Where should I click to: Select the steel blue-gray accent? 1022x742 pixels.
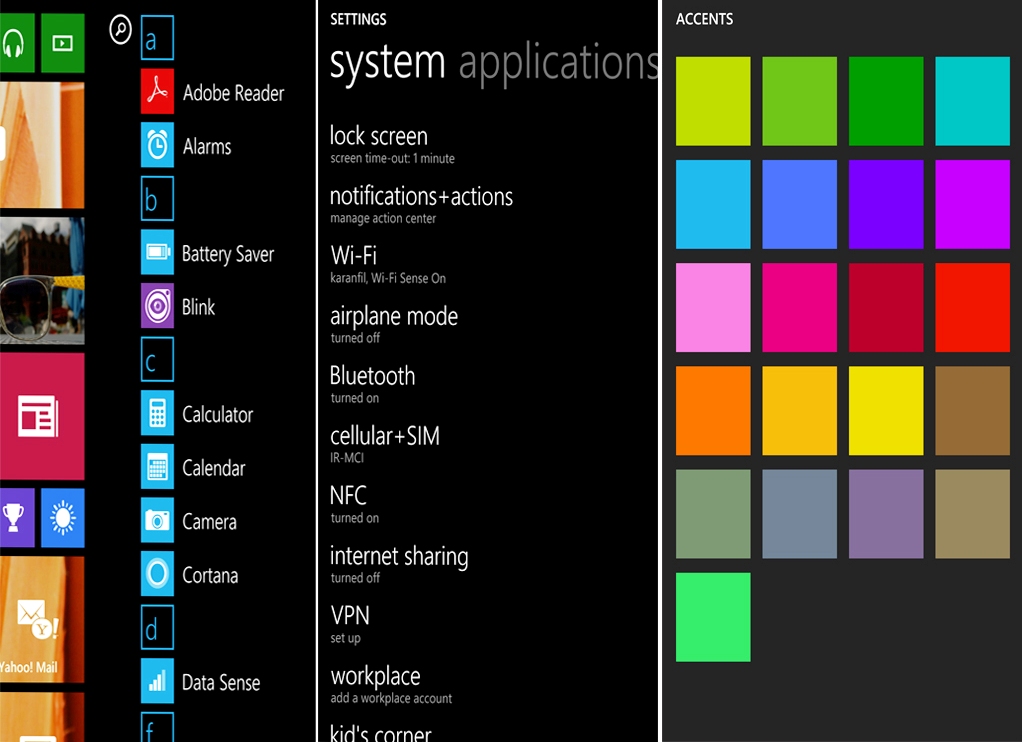[x=799, y=513]
